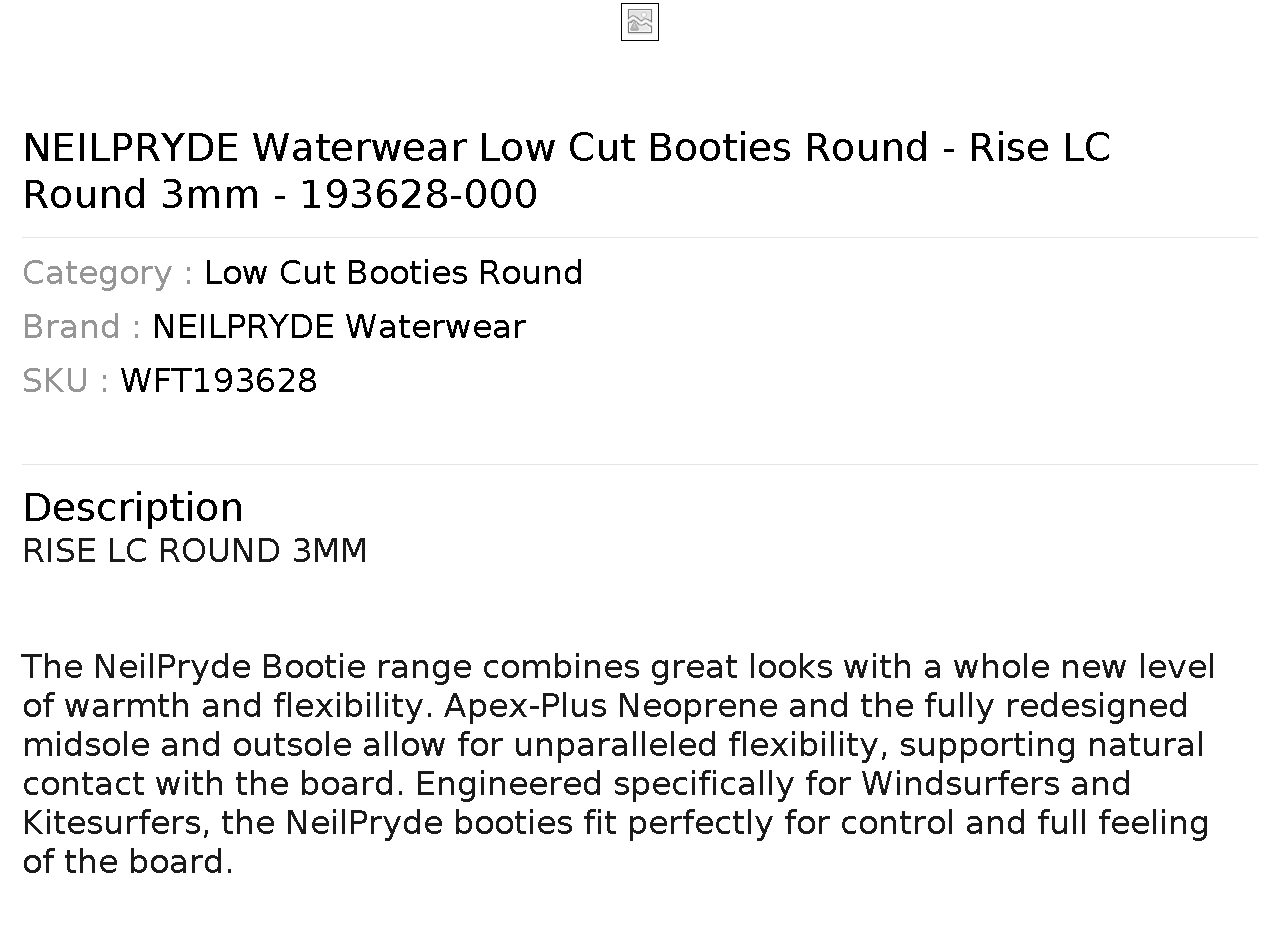Click the gray Category label
Viewport: 1280px width, 934px height.
pyautogui.click(x=107, y=273)
